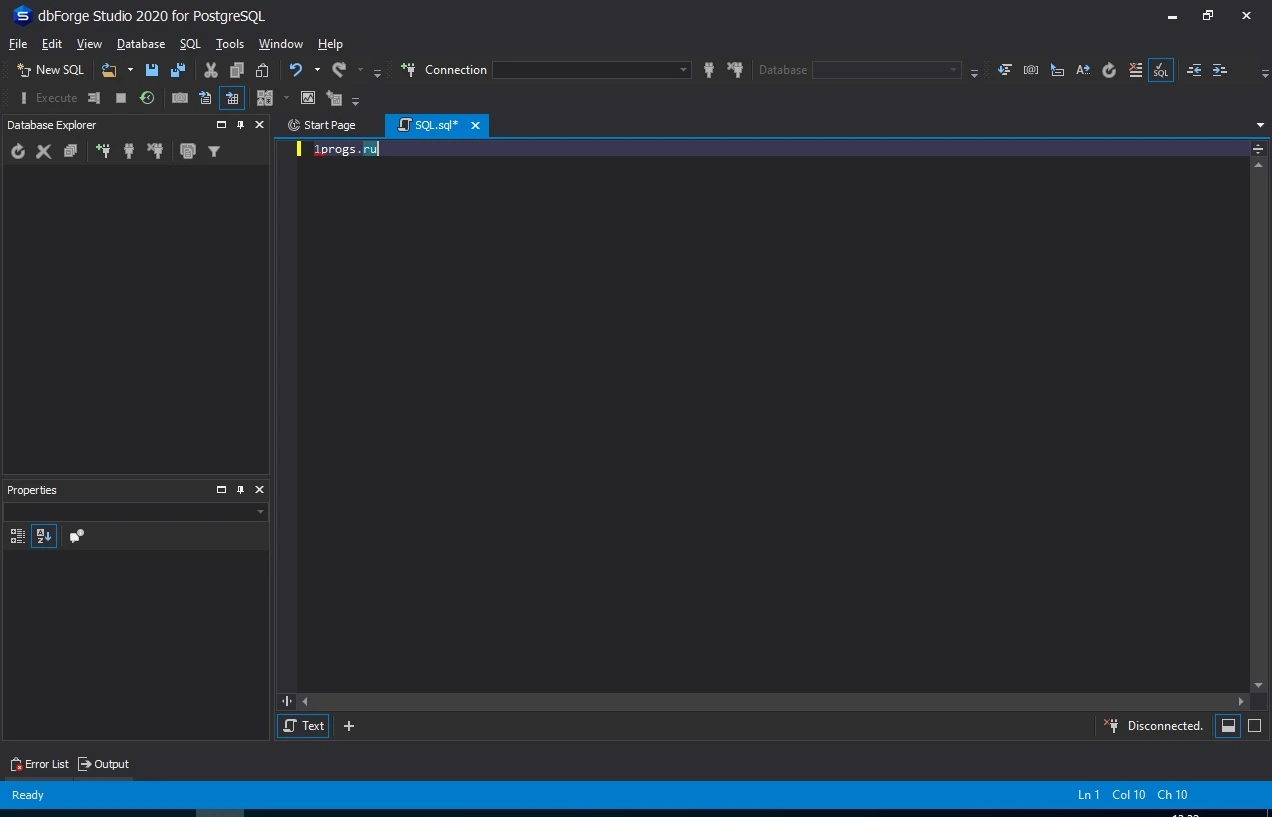This screenshot has width=1272, height=817.
Task: Open the Edit menu
Action: [x=52, y=44]
